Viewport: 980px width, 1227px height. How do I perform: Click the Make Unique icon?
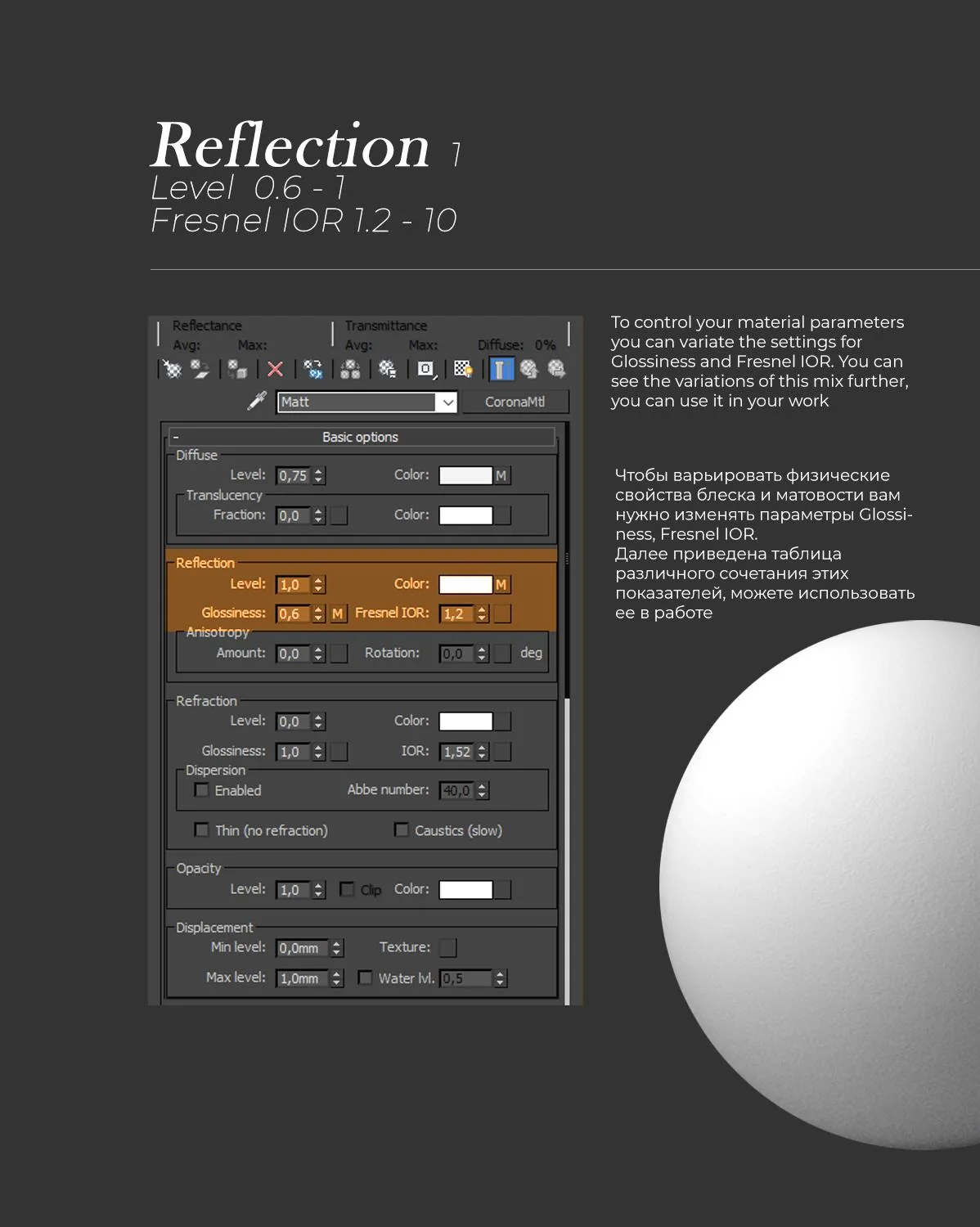(x=350, y=369)
